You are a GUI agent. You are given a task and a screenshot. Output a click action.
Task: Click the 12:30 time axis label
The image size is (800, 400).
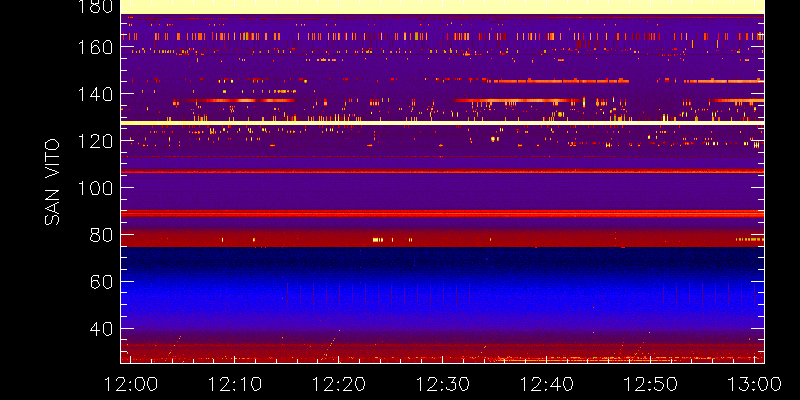click(x=442, y=384)
